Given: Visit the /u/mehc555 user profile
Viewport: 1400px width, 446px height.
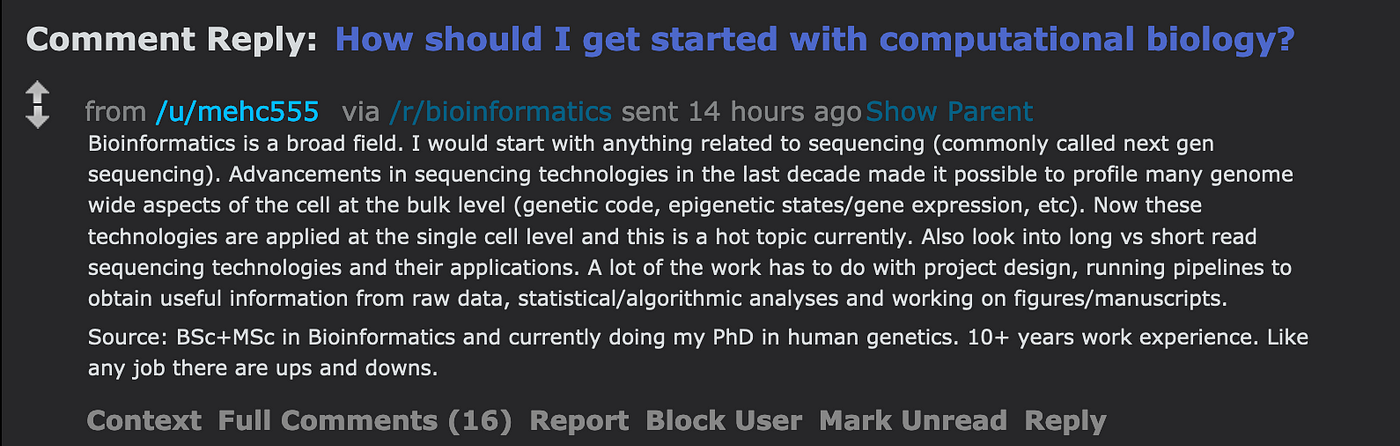Looking at the screenshot, I should 237,111.
